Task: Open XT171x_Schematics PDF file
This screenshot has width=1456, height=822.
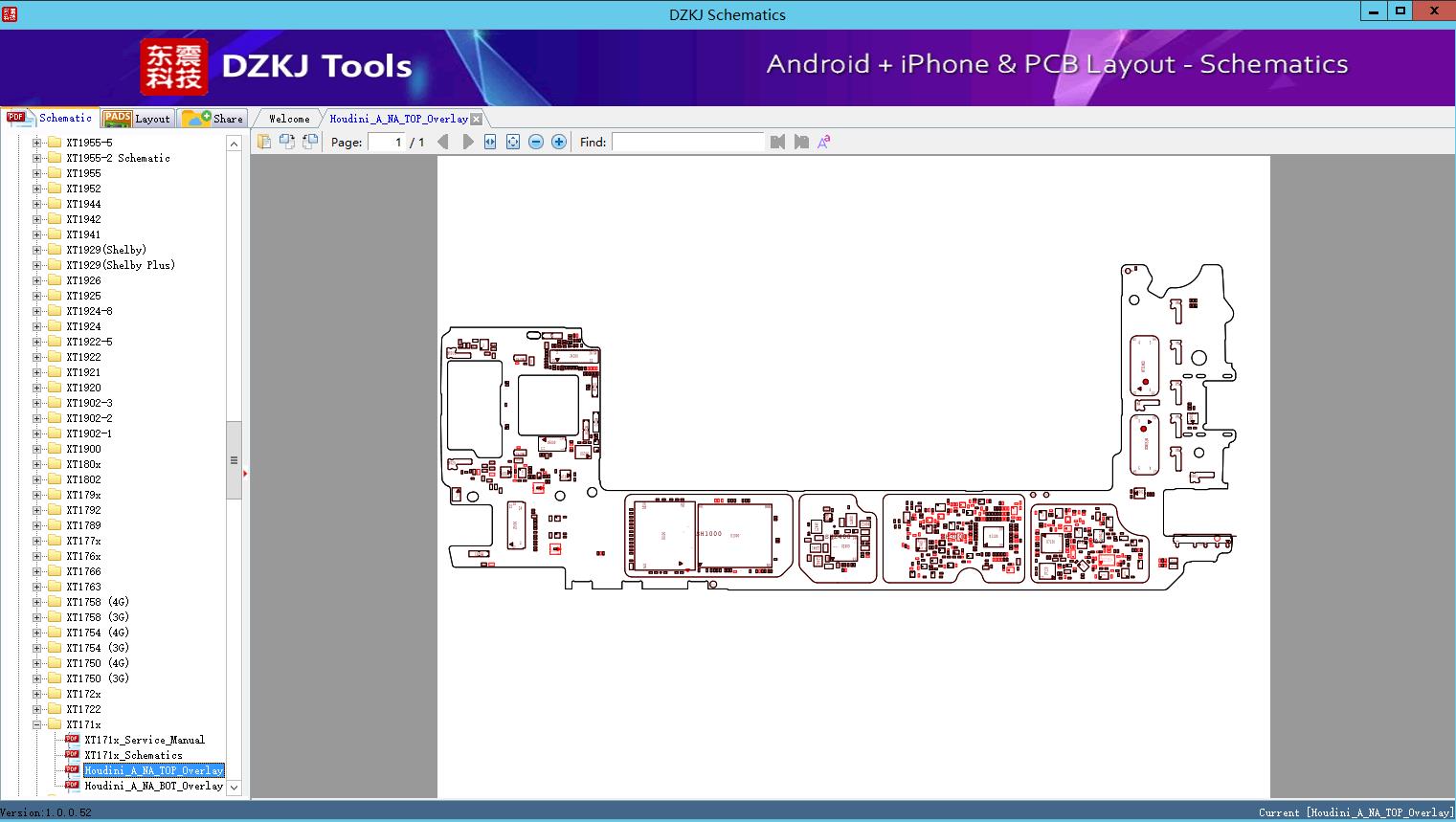Action: pyautogui.click(x=133, y=755)
